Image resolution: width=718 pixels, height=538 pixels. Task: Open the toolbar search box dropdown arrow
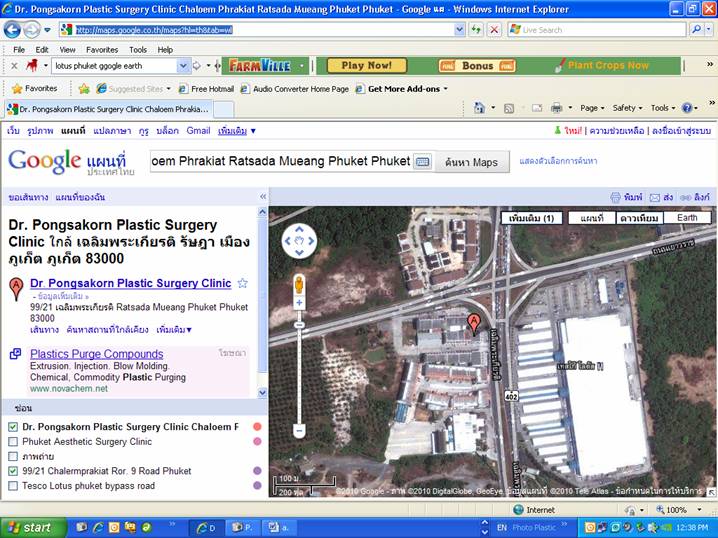coord(183,66)
